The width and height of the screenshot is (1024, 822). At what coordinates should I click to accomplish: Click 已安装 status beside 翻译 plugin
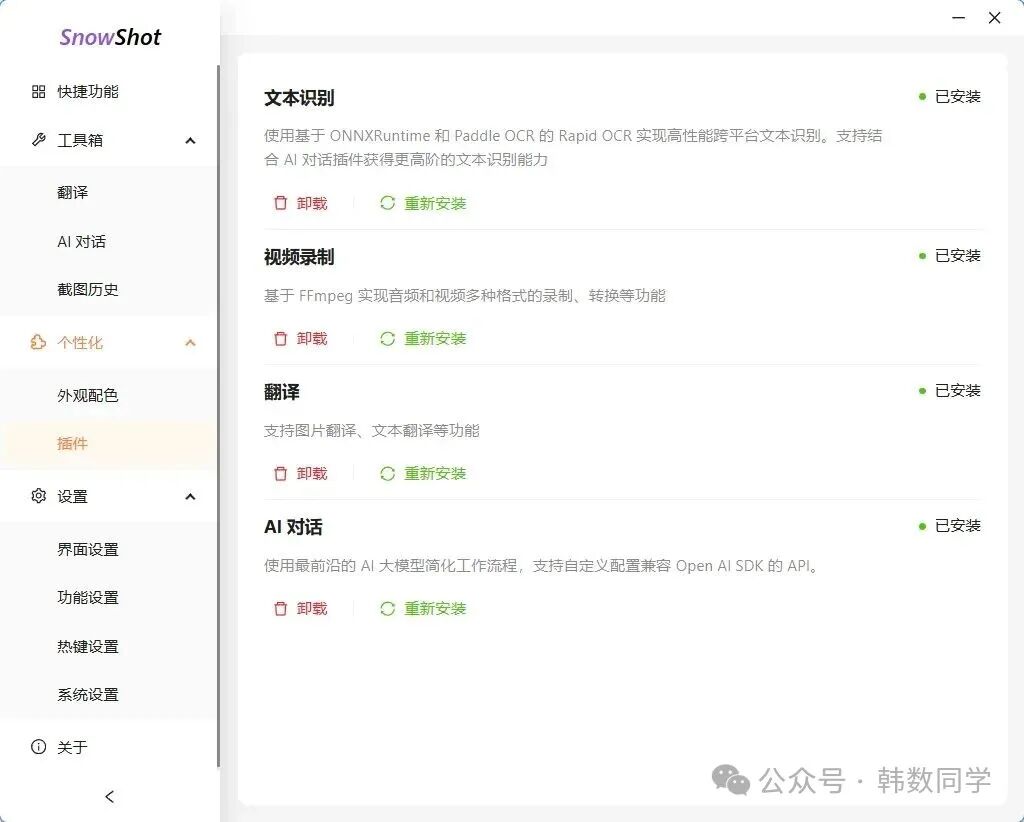click(950, 390)
